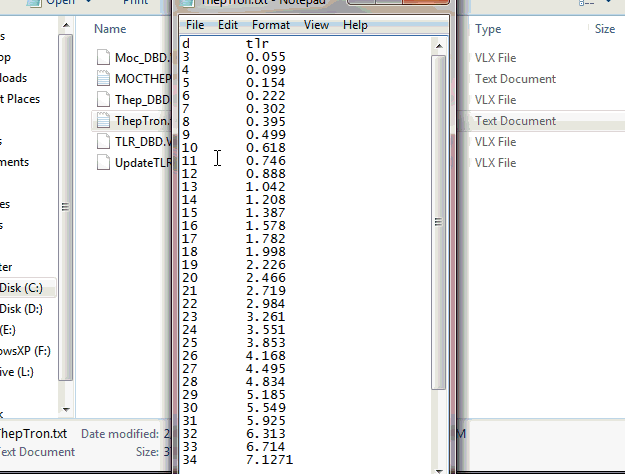This screenshot has width=625, height=474.
Task: Select the Thep_DBD file icon
Action: tap(105, 100)
